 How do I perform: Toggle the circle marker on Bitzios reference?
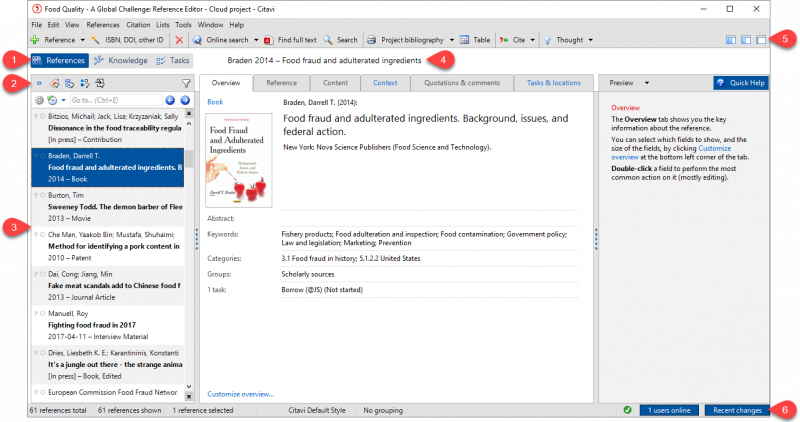[42, 116]
